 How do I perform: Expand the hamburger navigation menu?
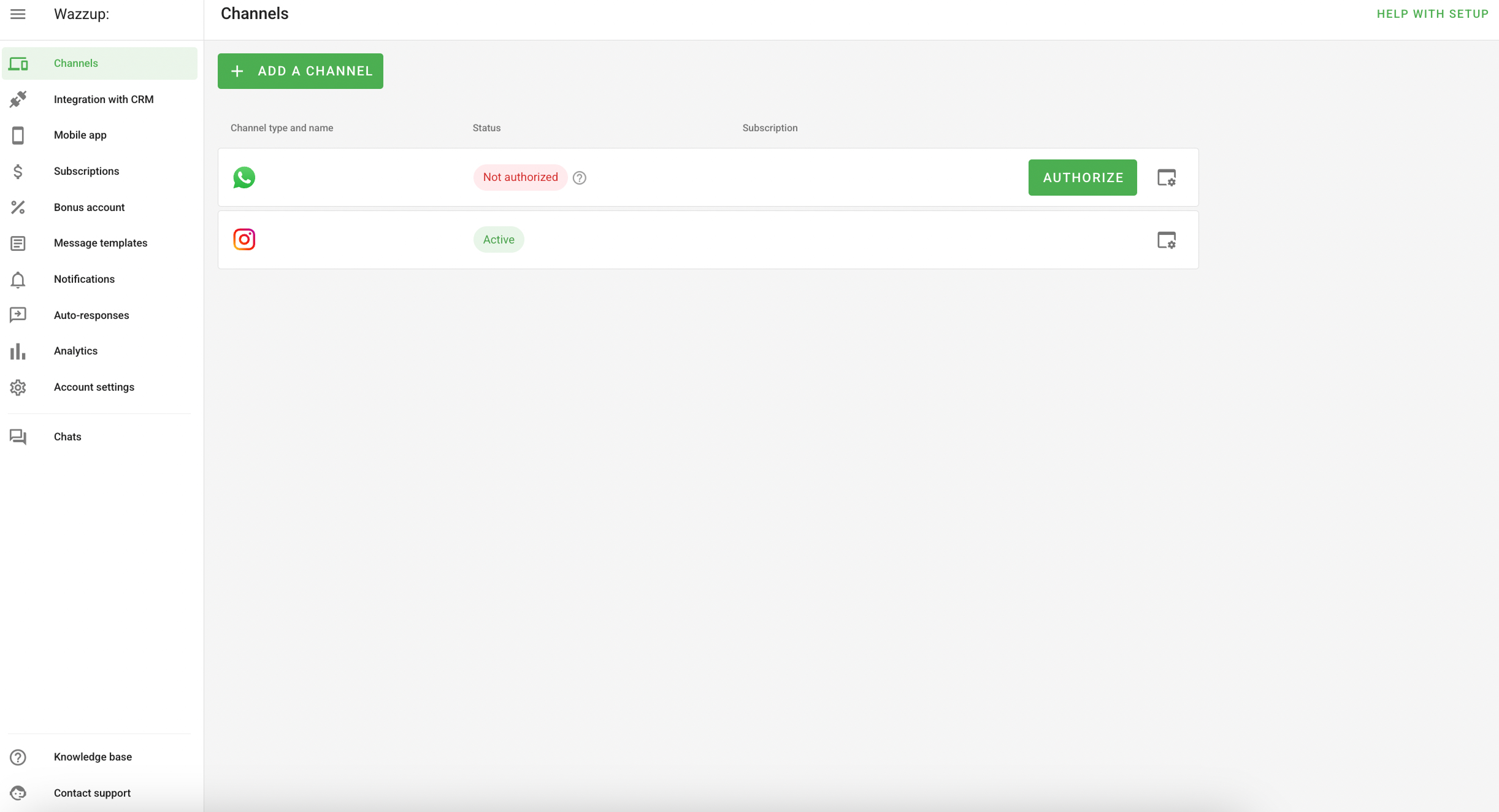(x=18, y=13)
